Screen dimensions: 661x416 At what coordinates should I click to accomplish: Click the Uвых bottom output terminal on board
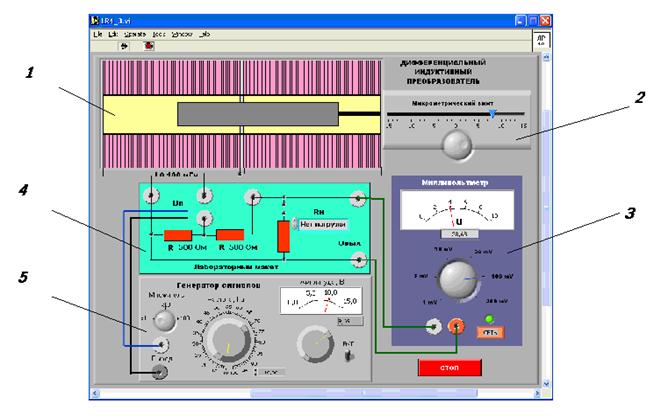point(358,260)
